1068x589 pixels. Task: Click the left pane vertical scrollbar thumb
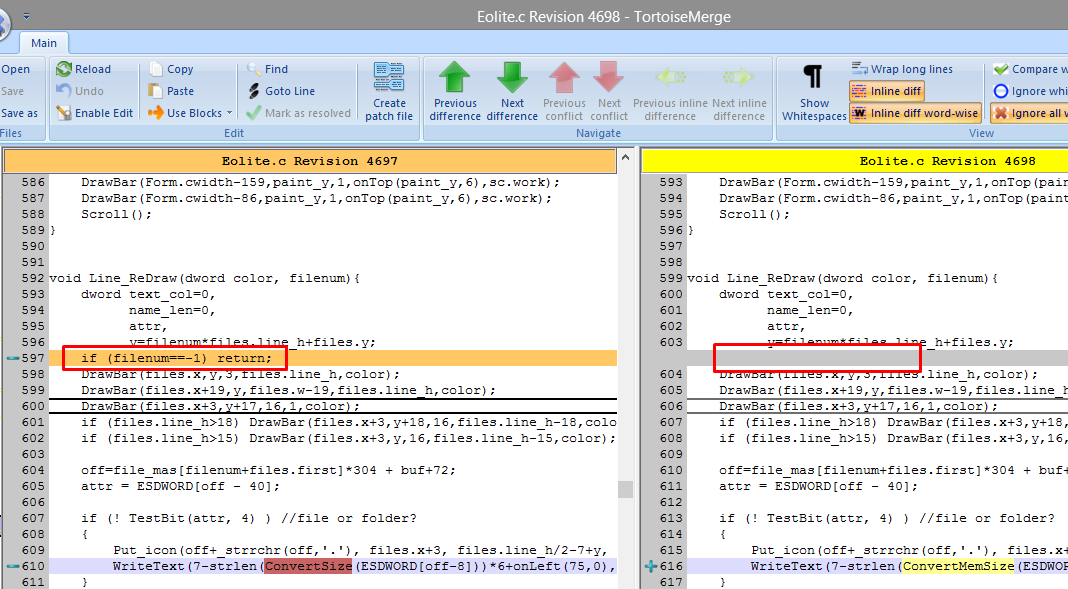(625, 489)
